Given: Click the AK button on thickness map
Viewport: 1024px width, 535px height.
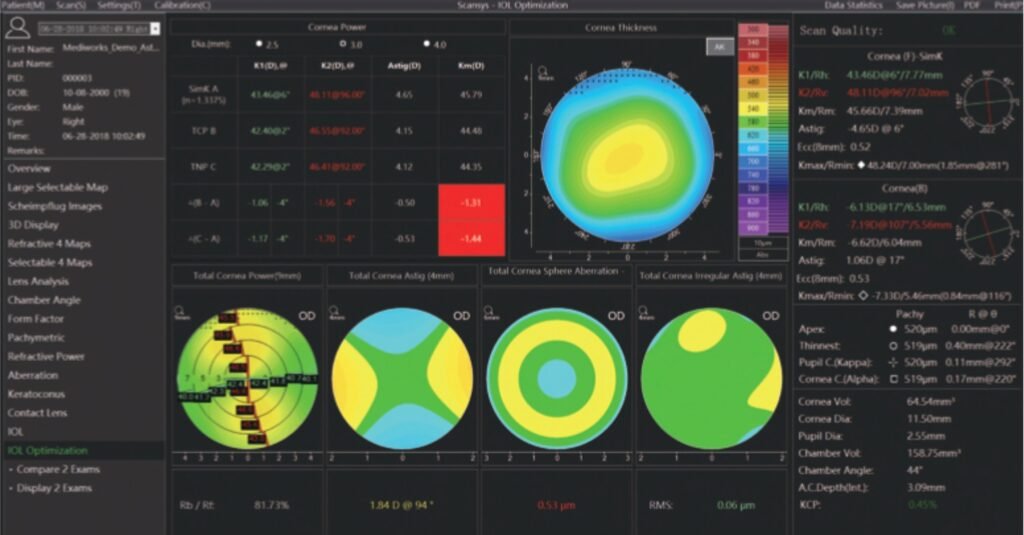Looking at the screenshot, I should (x=718, y=46).
